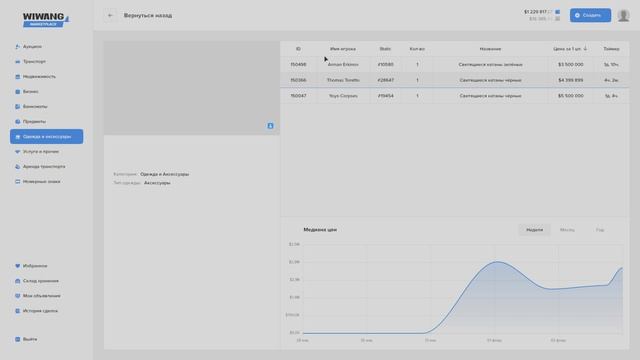Select Одежда и аксессуары category
The image size is (640, 360).
pyautogui.click(x=47, y=136)
